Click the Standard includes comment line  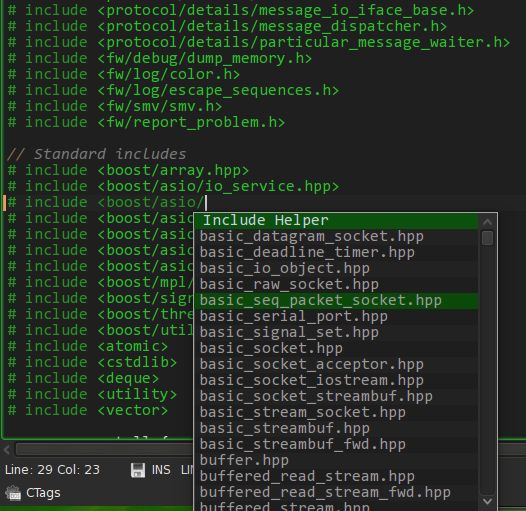point(96,154)
